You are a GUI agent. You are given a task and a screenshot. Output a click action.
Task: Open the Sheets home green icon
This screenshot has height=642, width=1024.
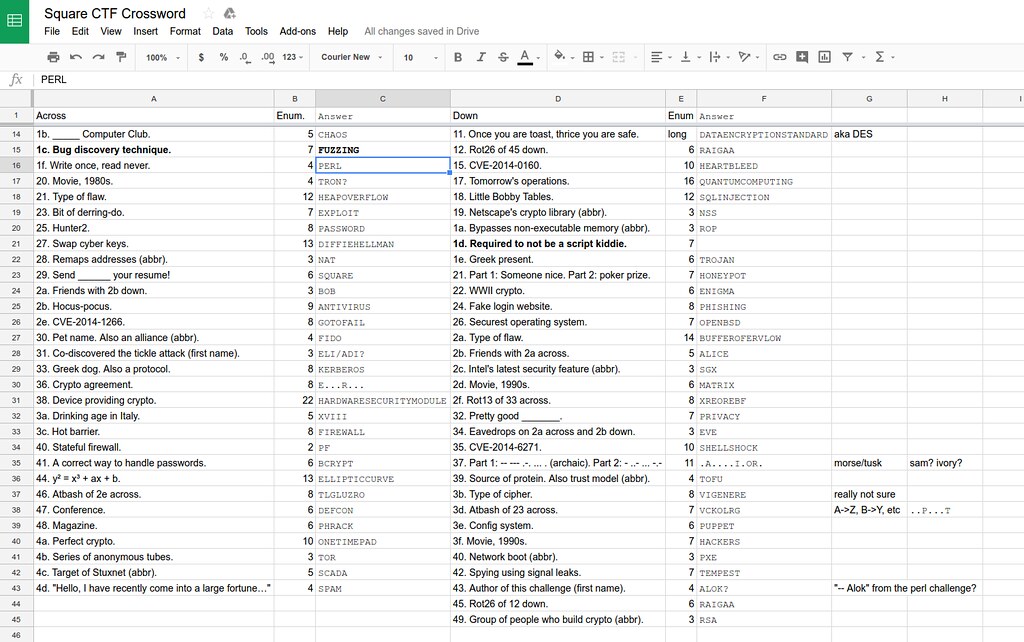[x=14, y=21]
